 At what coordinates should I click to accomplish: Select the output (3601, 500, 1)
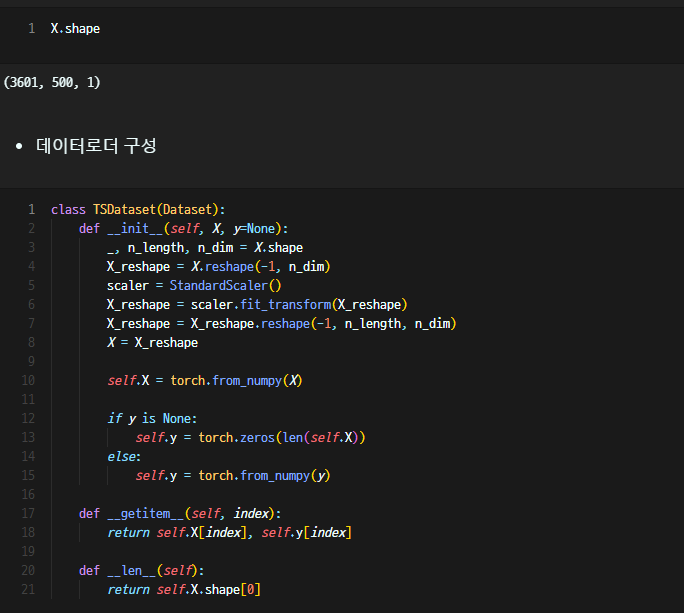pos(52,82)
